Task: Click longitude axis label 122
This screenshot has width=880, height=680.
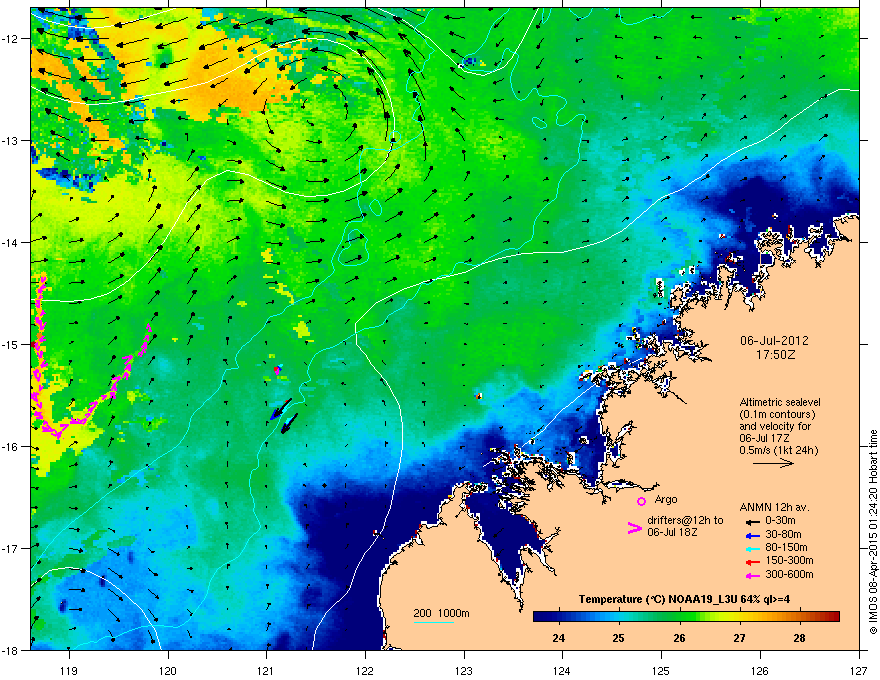Action: [x=365, y=670]
